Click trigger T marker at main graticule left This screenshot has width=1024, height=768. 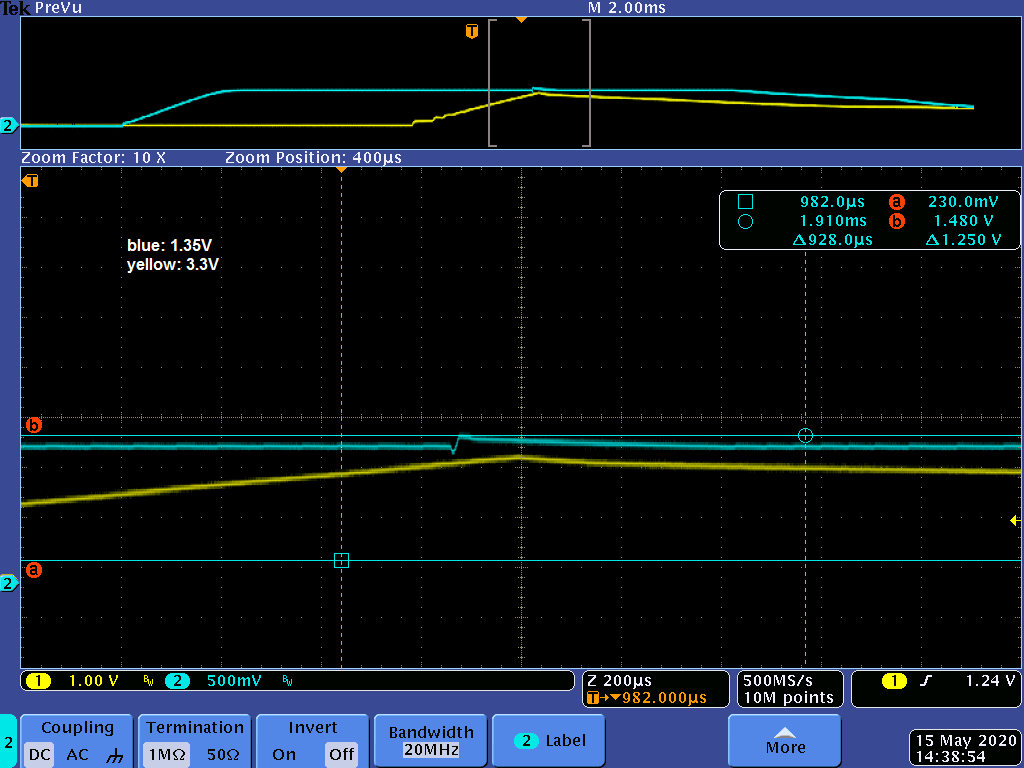(x=30, y=181)
